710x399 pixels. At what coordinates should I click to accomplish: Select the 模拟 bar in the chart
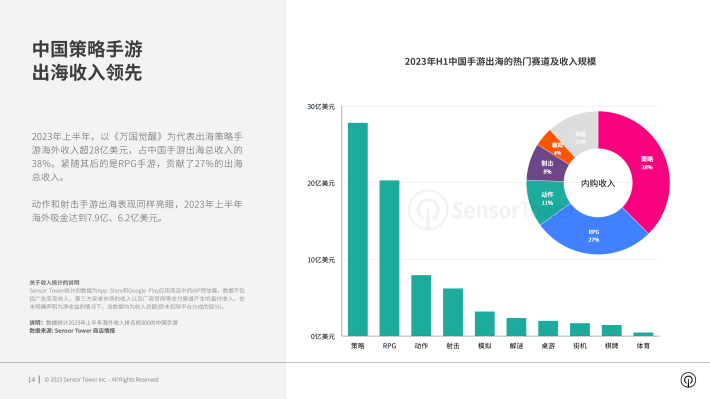[485, 324]
